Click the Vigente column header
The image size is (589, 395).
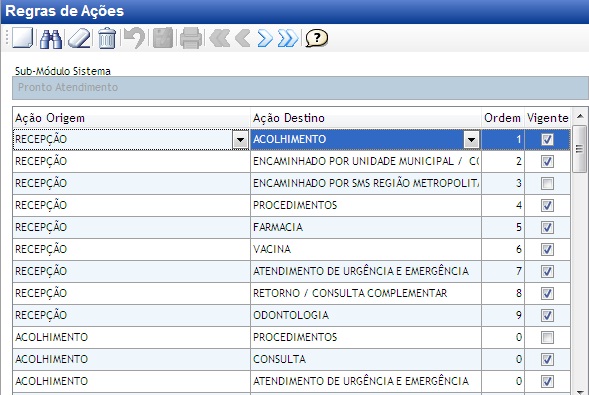pos(547,118)
